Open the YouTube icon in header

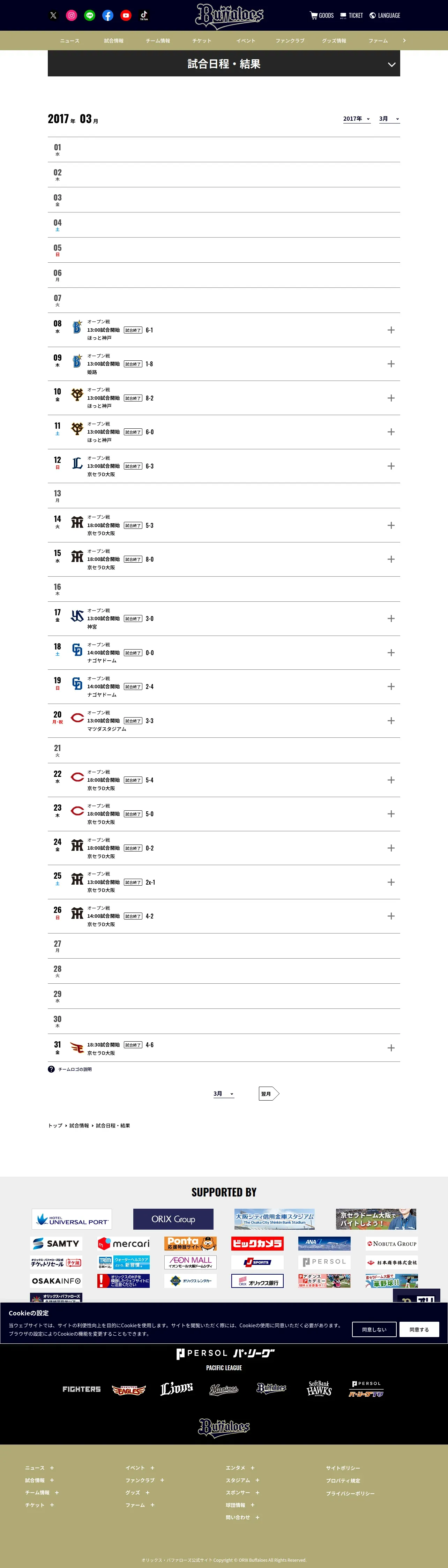126,16
